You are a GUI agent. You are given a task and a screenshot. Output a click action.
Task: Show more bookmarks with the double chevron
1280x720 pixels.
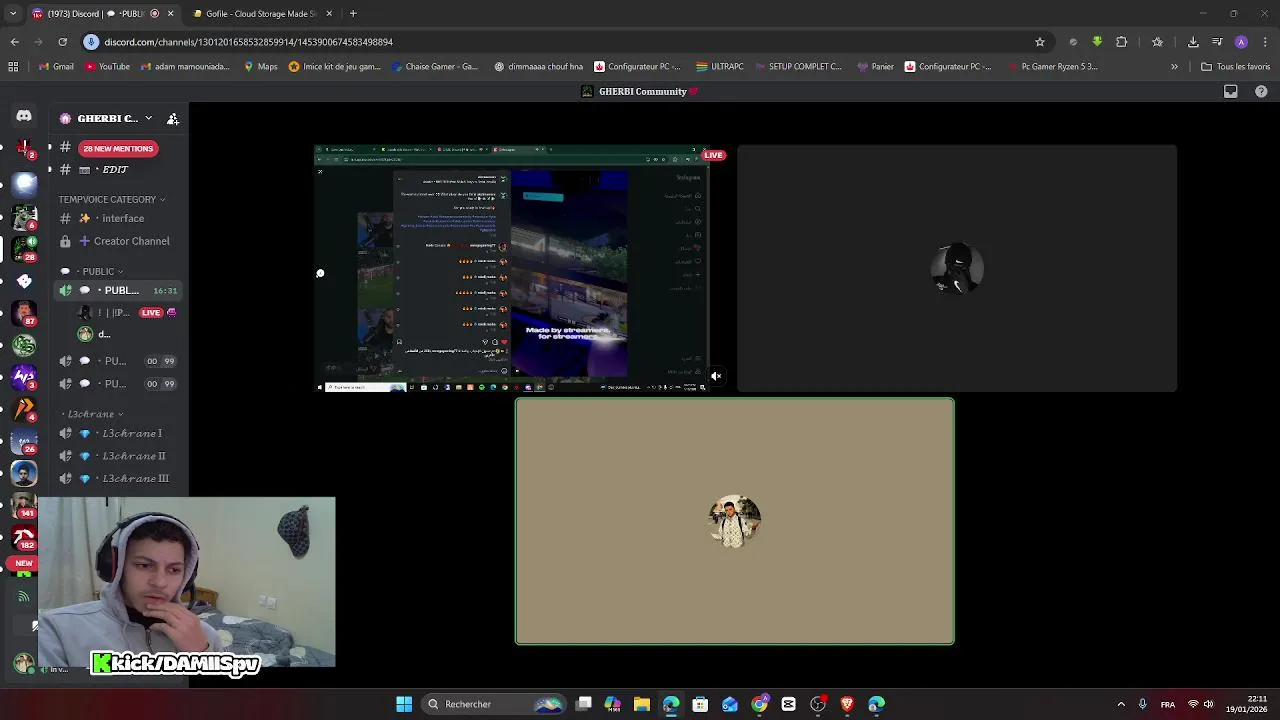(1174, 67)
